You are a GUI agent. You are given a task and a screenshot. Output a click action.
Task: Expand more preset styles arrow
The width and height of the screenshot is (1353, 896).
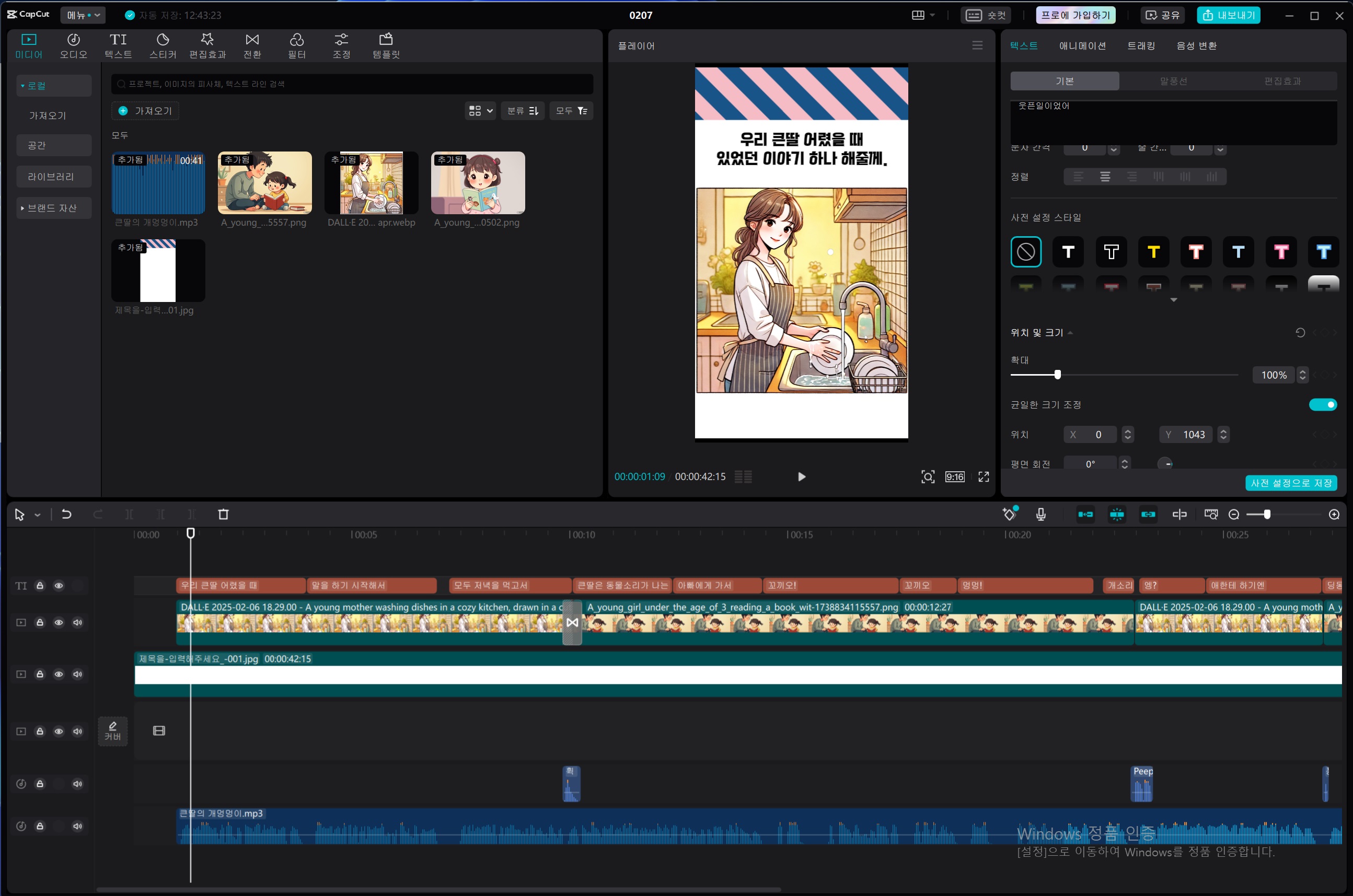[x=1173, y=300]
